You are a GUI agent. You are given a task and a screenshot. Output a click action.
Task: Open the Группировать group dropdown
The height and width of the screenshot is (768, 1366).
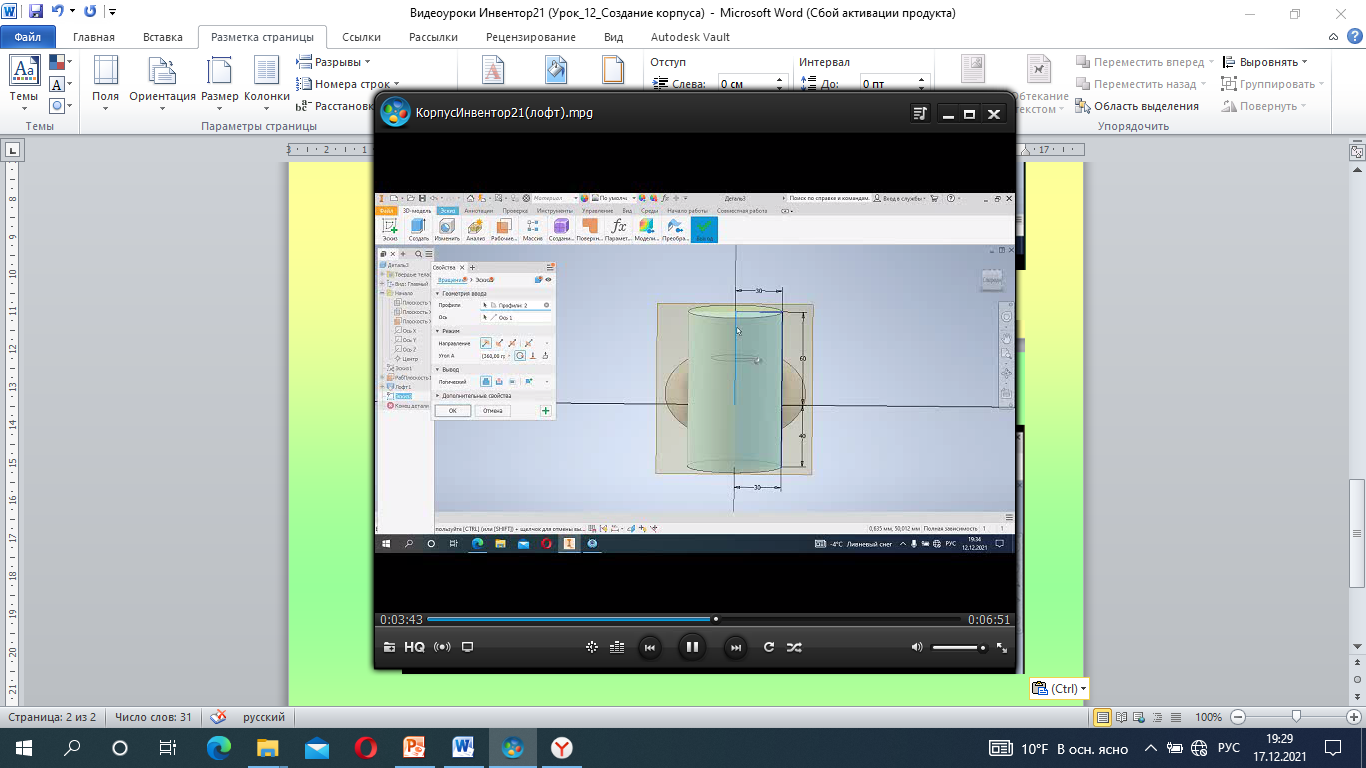(x=1273, y=84)
